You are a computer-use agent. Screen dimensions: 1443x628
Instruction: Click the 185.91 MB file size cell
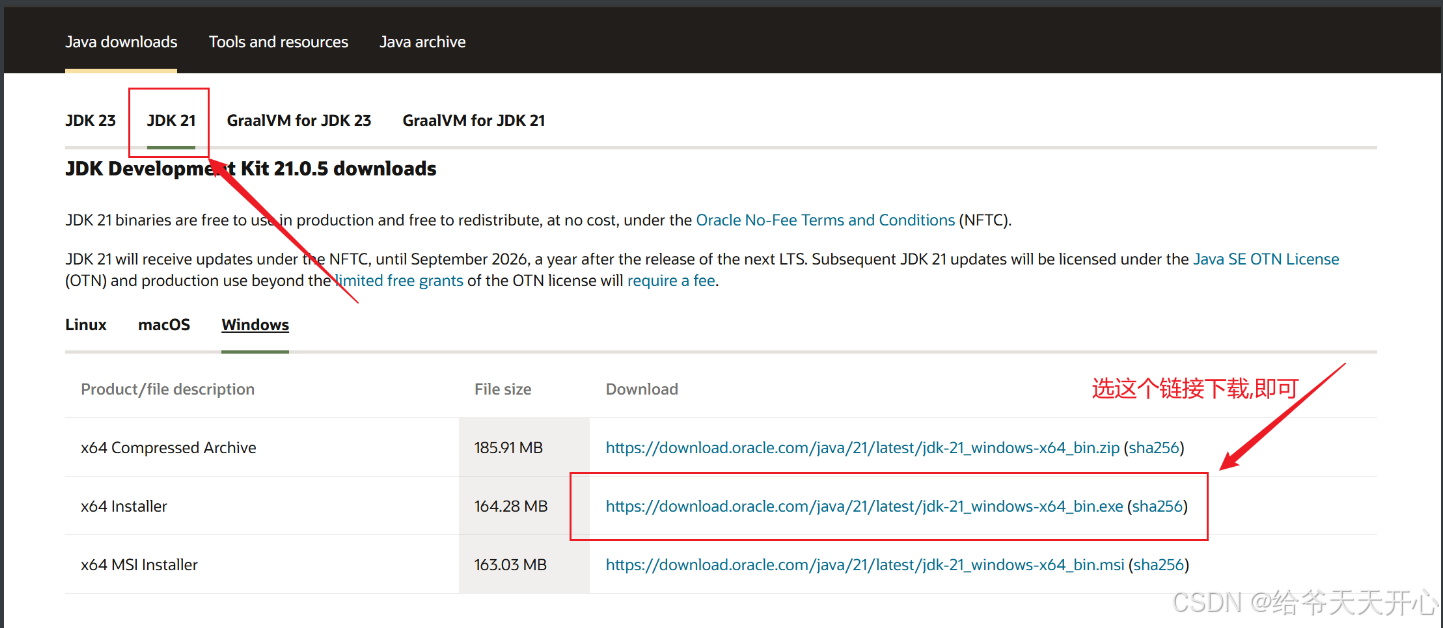pyautogui.click(x=524, y=448)
